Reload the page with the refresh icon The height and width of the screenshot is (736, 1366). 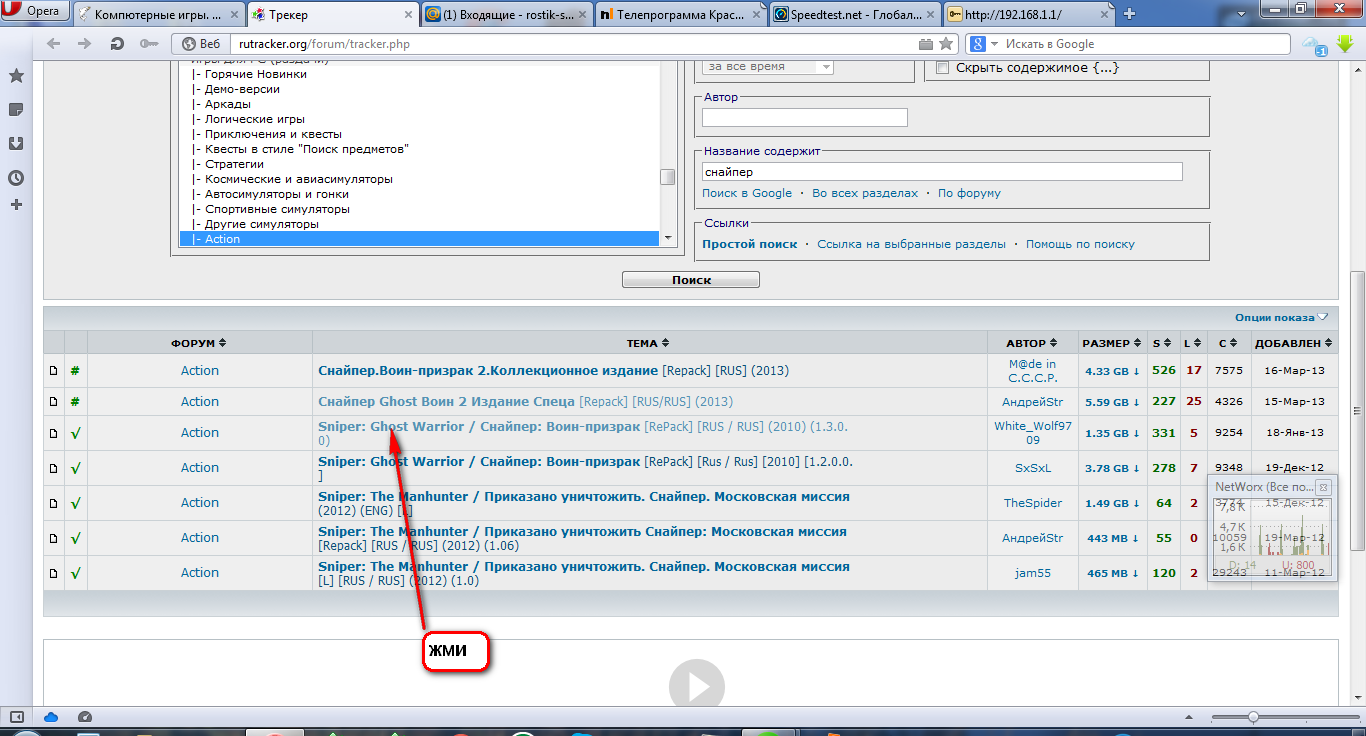(x=117, y=44)
